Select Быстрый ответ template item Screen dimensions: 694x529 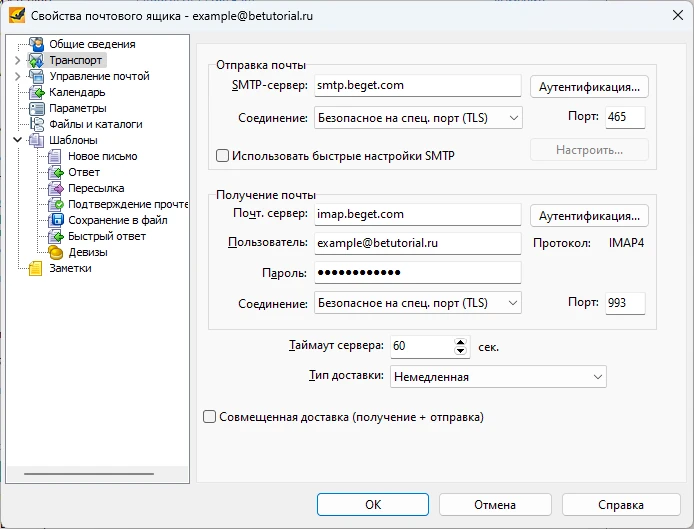[x=107, y=236]
